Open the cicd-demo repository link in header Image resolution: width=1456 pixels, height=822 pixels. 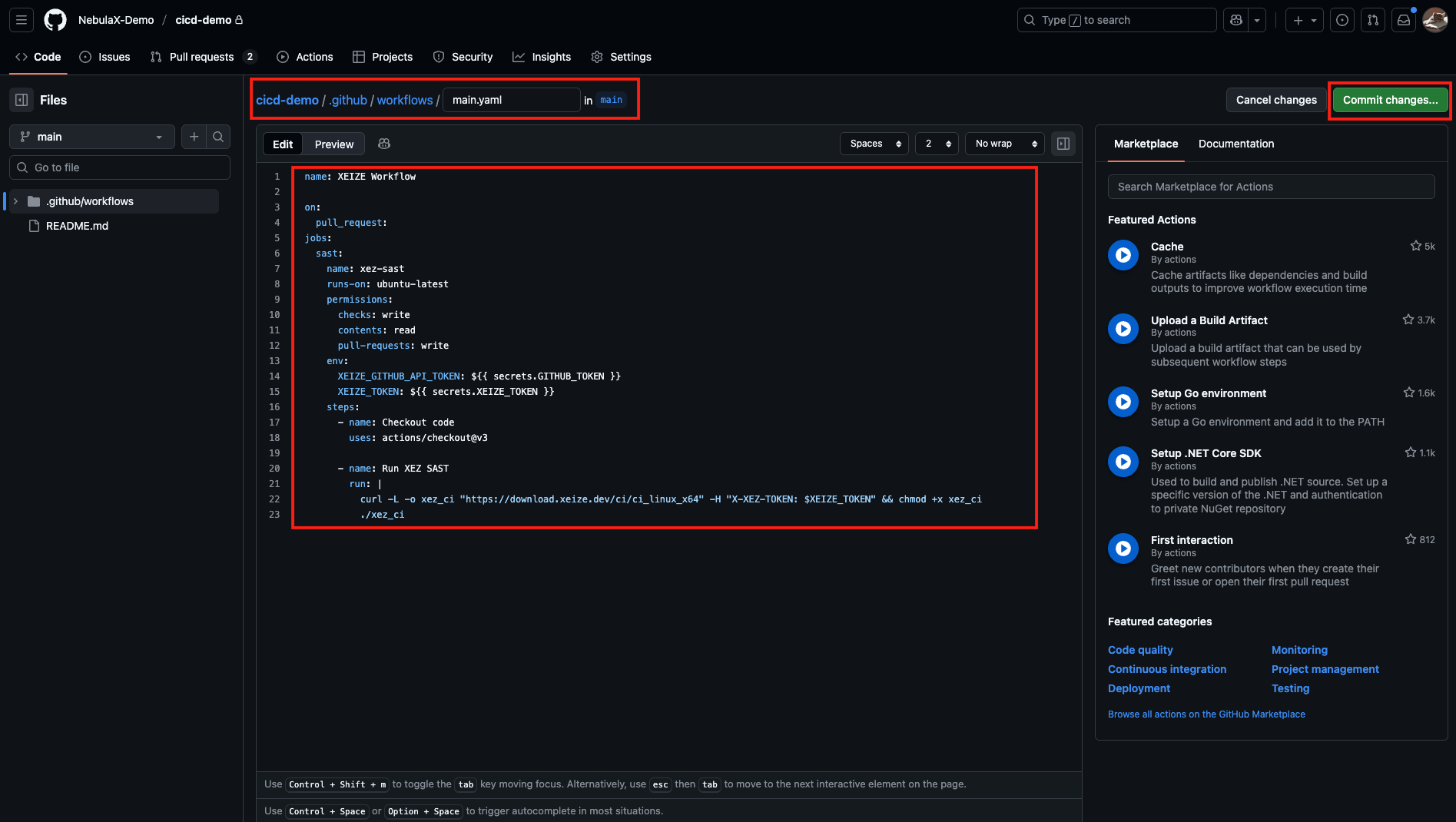click(x=204, y=20)
